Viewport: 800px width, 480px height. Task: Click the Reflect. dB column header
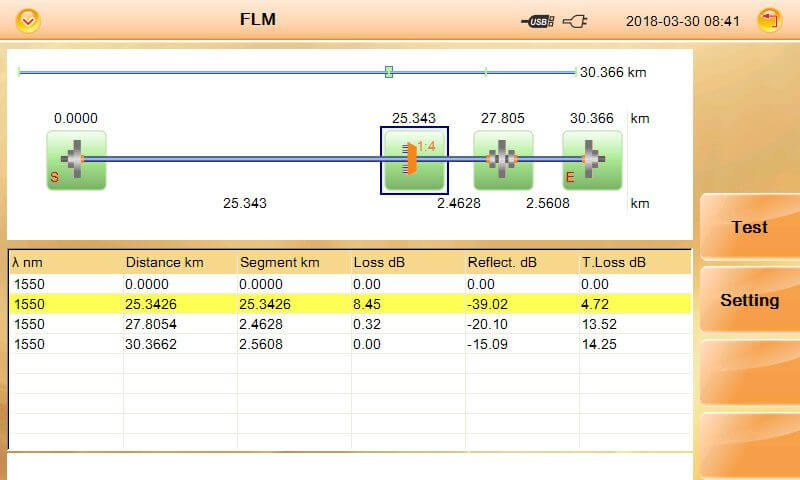[502, 262]
